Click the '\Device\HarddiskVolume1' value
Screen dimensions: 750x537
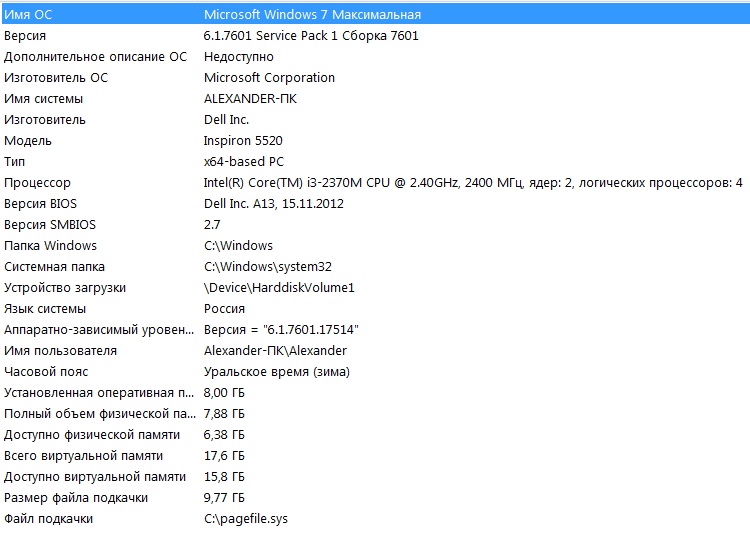click(x=279, y=288)
